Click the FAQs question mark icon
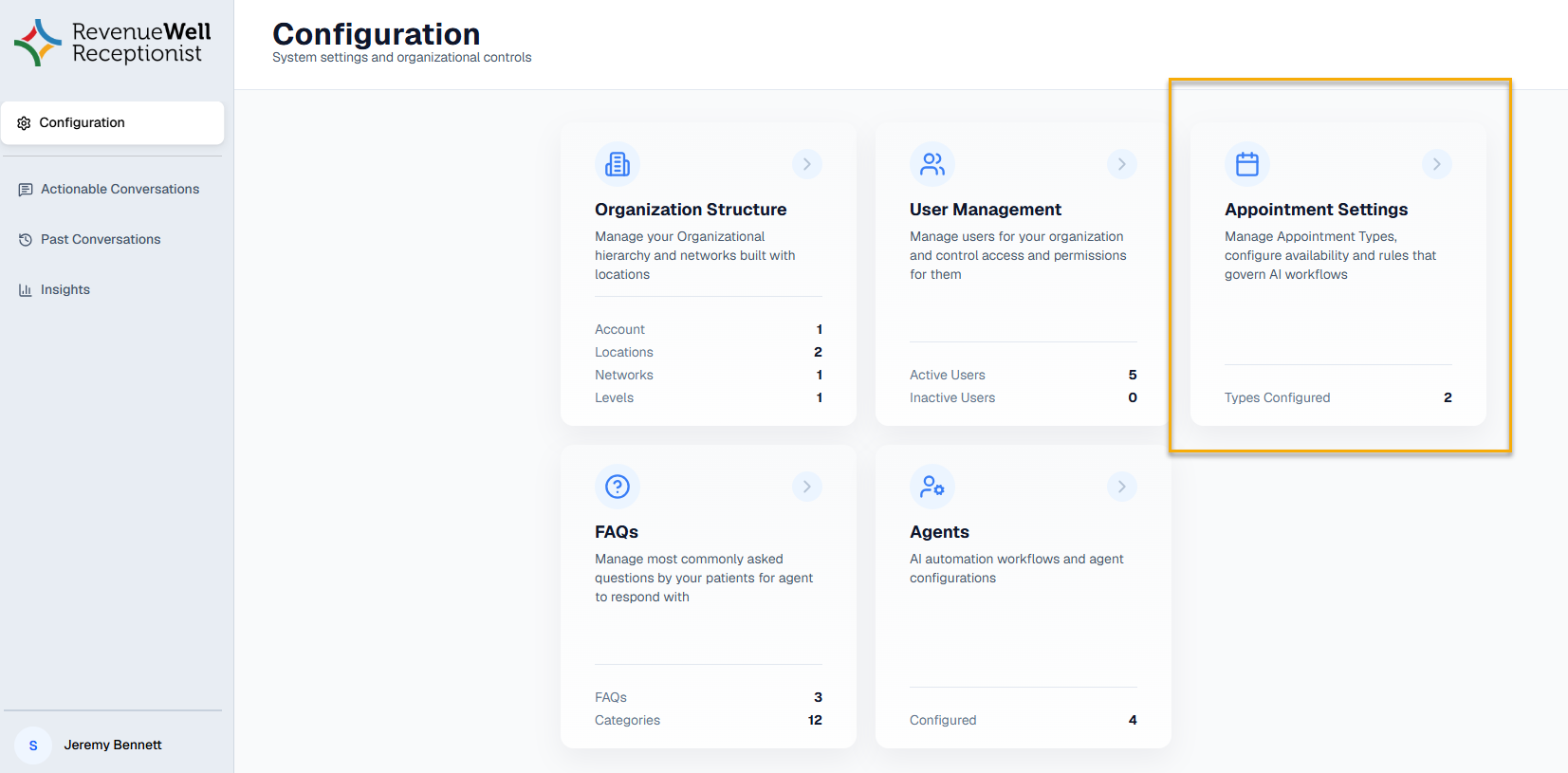 click(618, 487)
